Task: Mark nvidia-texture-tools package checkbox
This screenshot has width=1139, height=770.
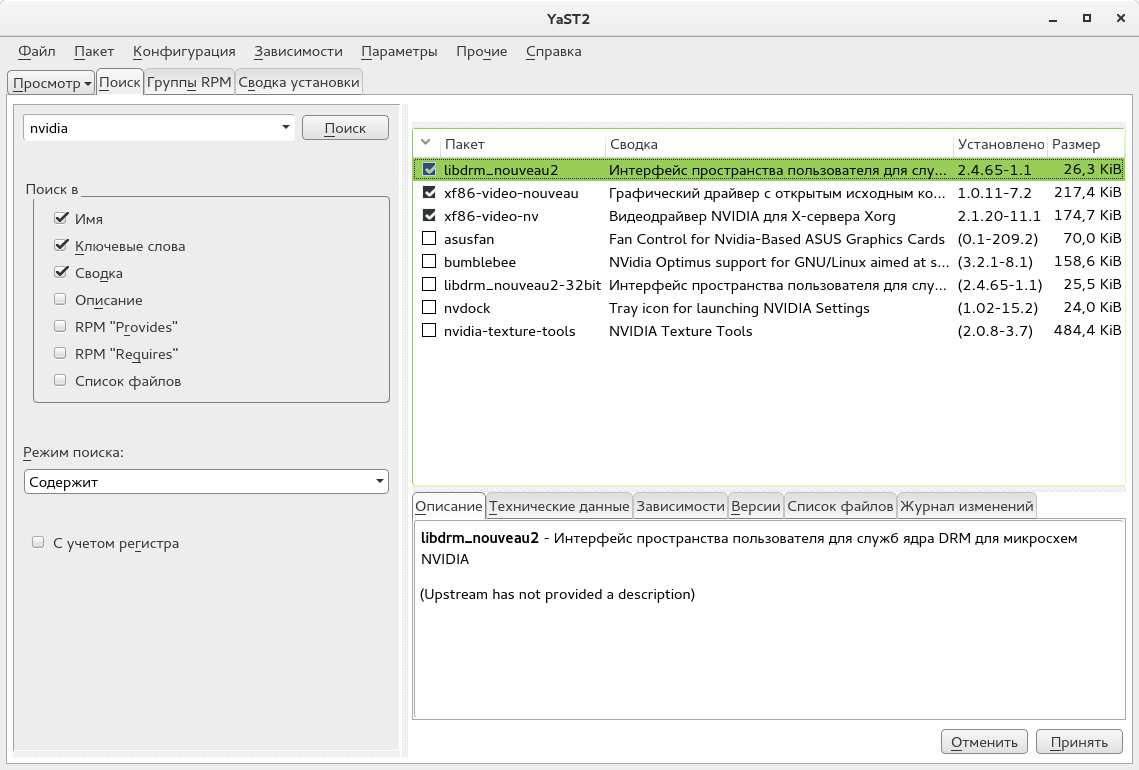Action: click(x=429, y=331)
